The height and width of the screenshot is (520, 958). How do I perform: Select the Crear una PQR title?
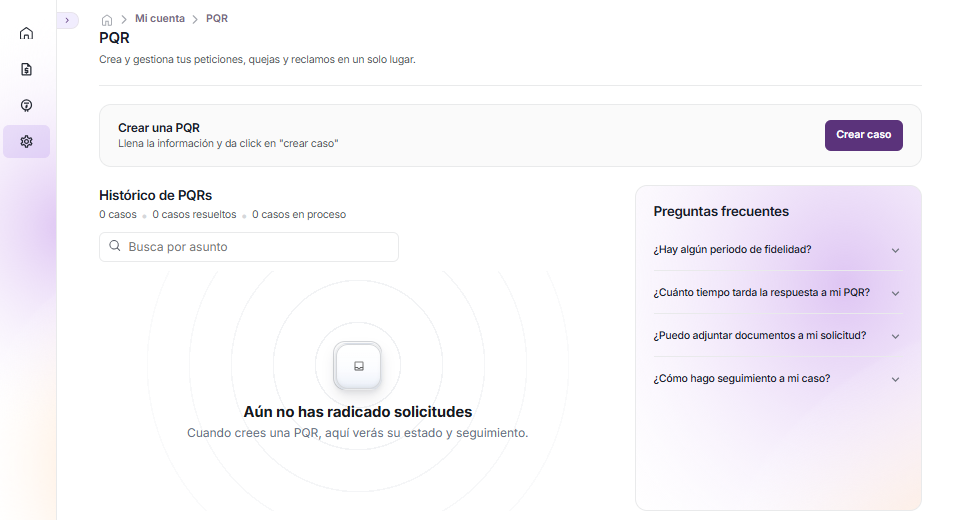tap(159, 128)
